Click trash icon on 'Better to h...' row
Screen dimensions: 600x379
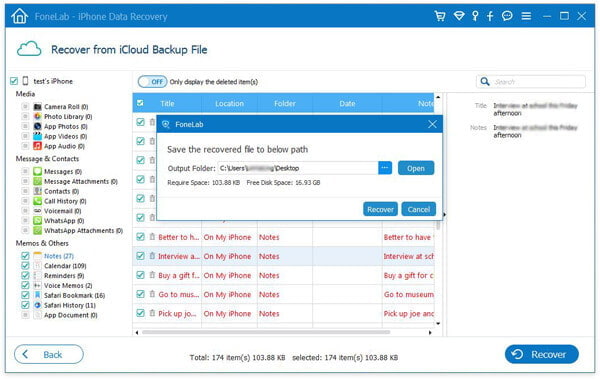pos(152,237)
